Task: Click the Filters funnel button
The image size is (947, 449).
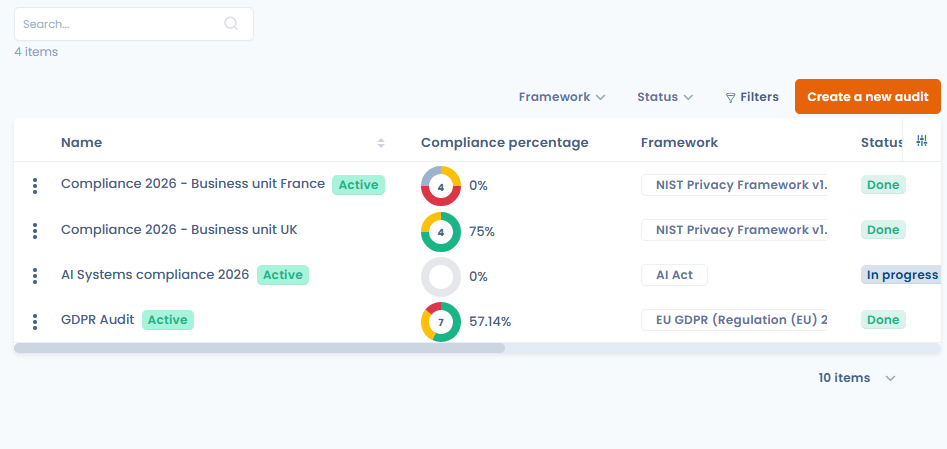Action: point(752,97)
